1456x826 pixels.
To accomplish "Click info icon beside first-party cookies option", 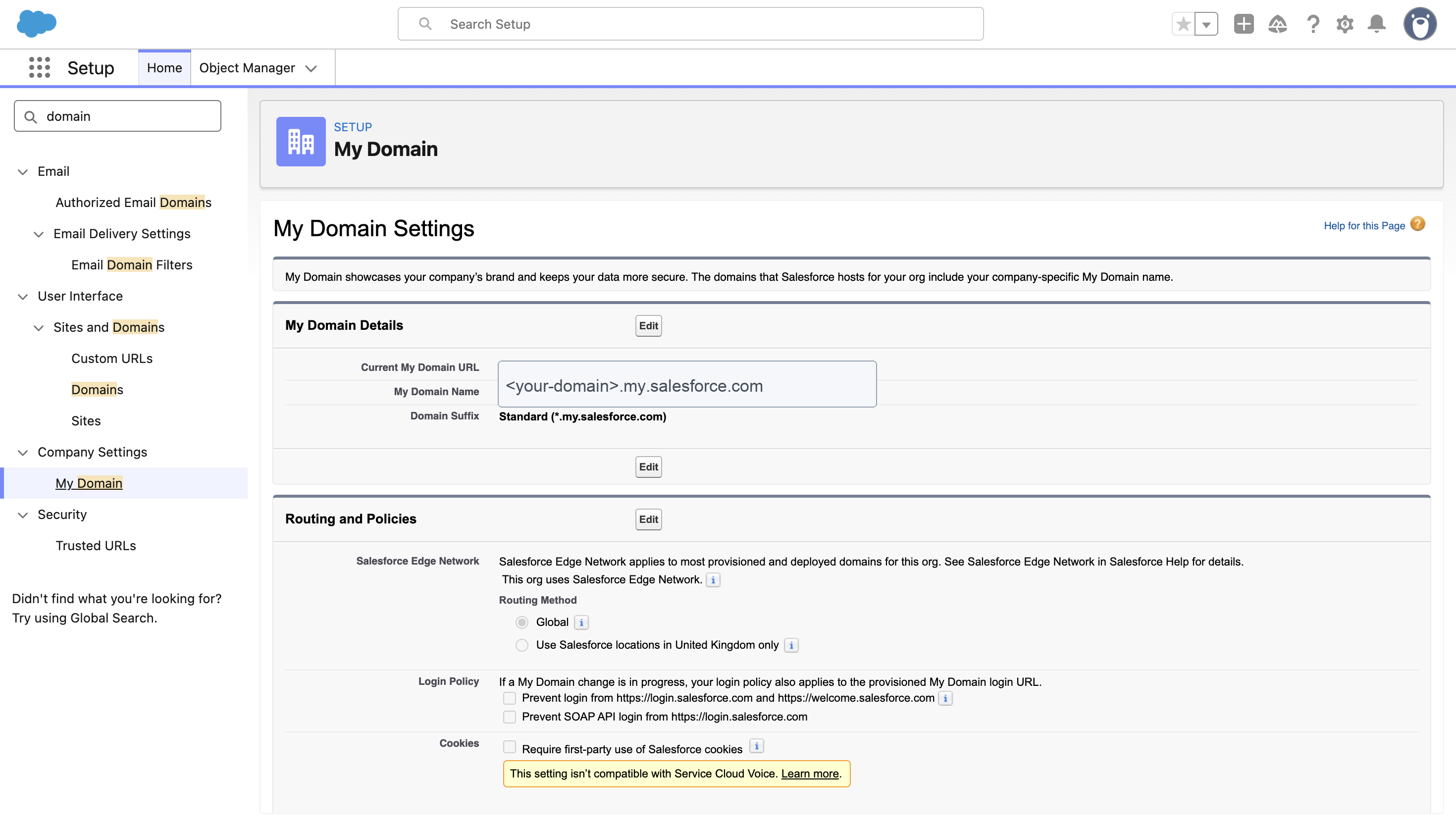I will click(x=757, y=746).
